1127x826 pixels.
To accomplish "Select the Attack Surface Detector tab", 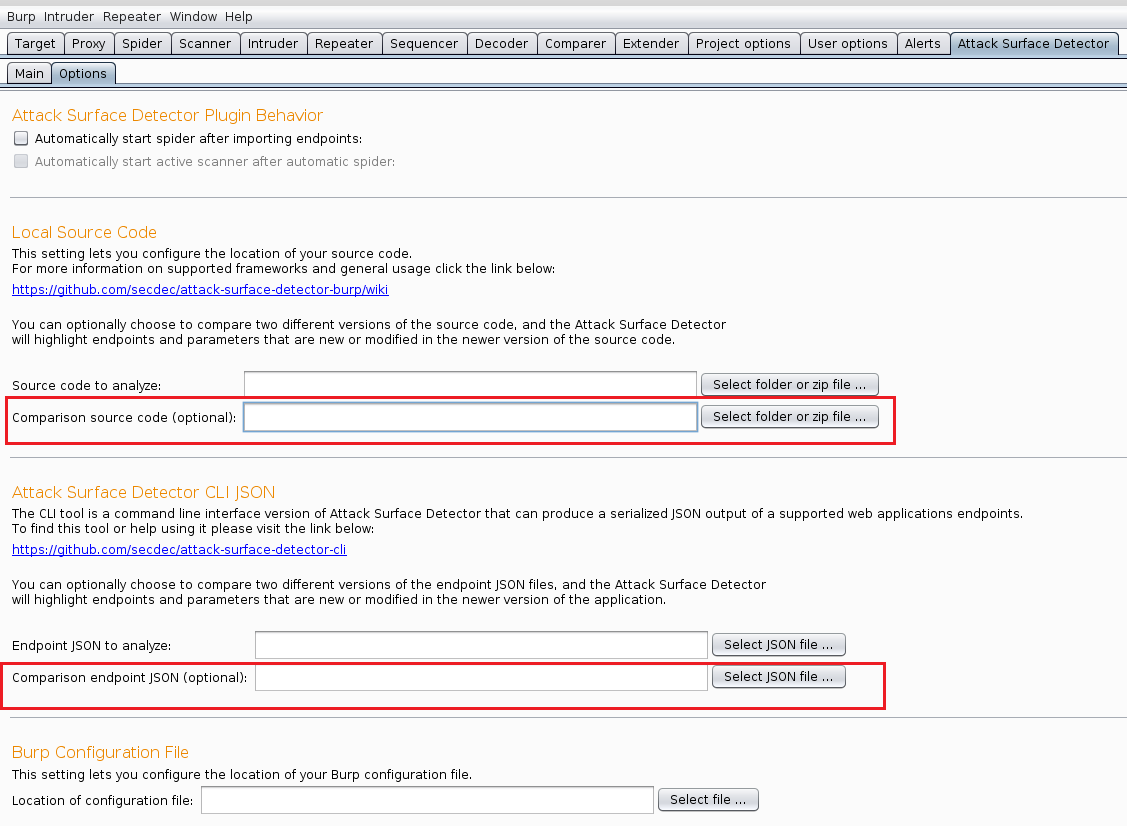I will [1034, 44].
